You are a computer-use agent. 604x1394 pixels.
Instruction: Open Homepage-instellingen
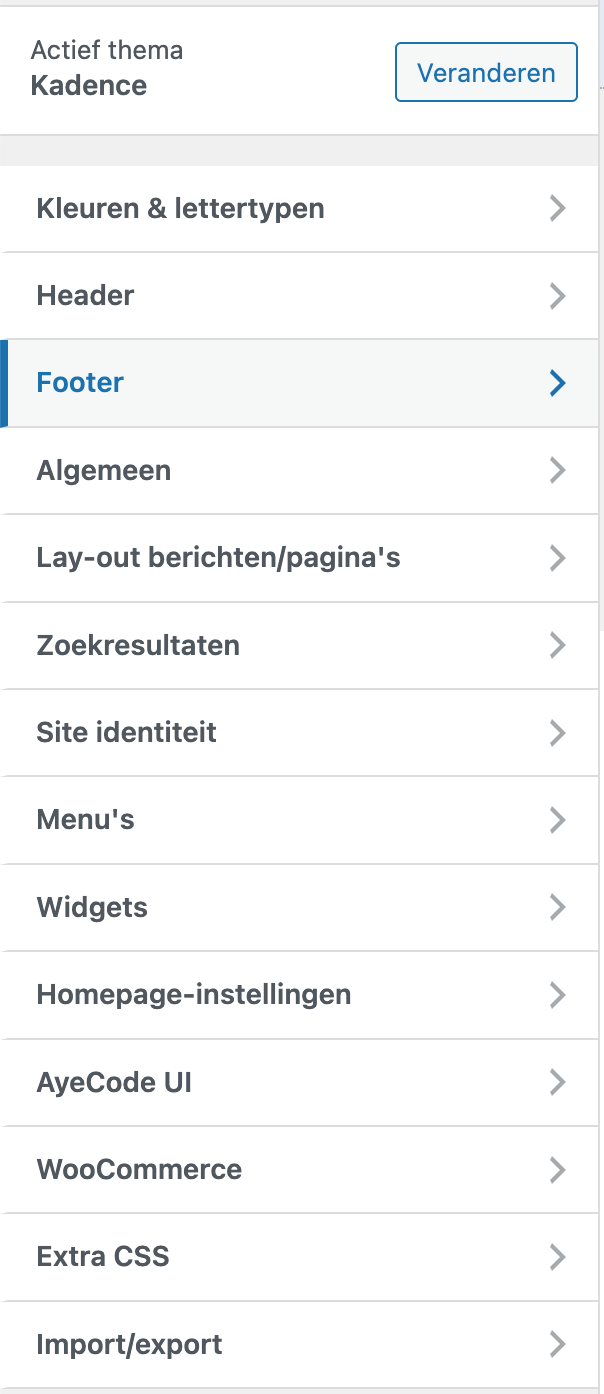point(194,994)
